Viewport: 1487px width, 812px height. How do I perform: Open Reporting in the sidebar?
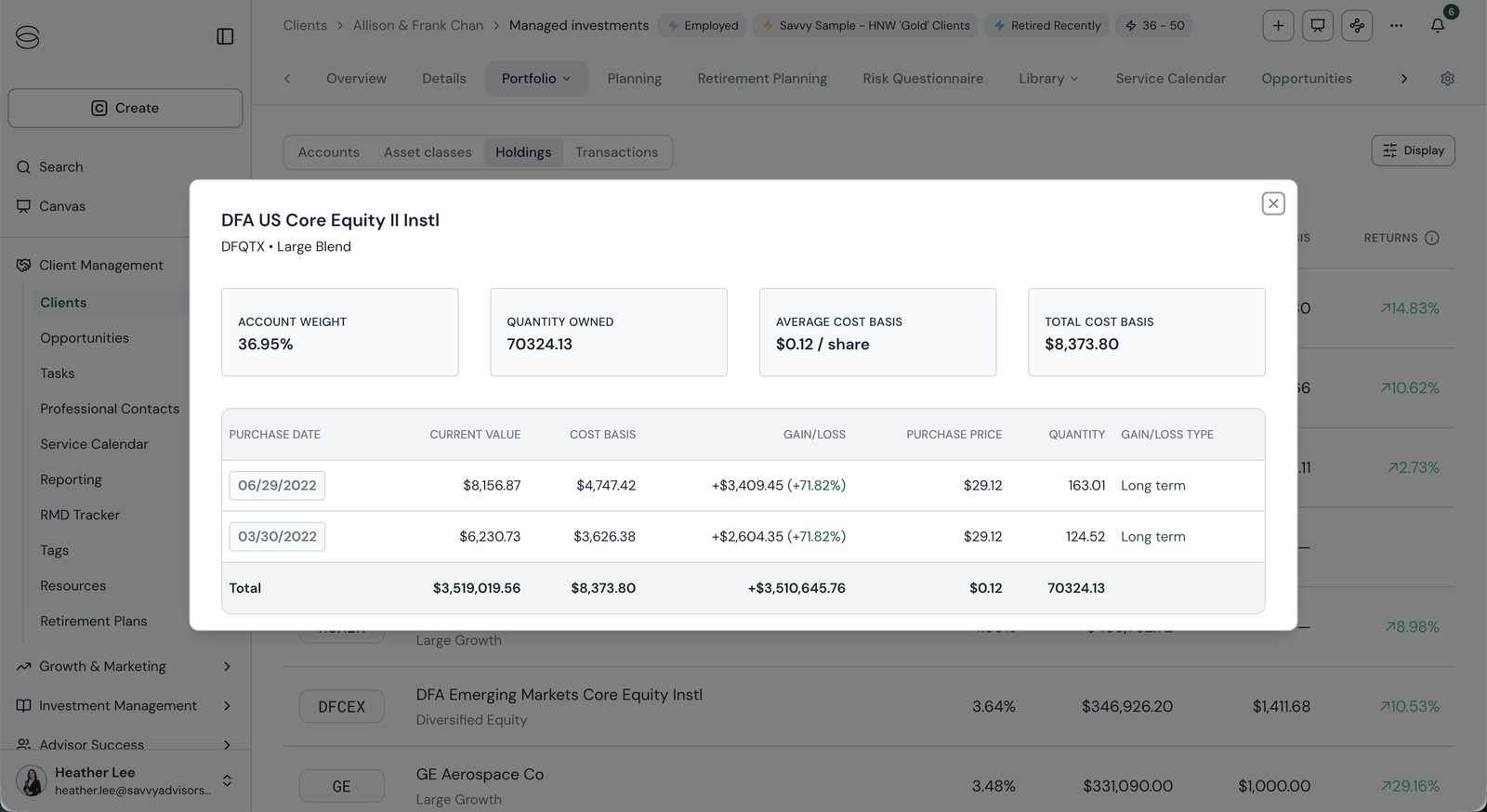click(71, 479)
